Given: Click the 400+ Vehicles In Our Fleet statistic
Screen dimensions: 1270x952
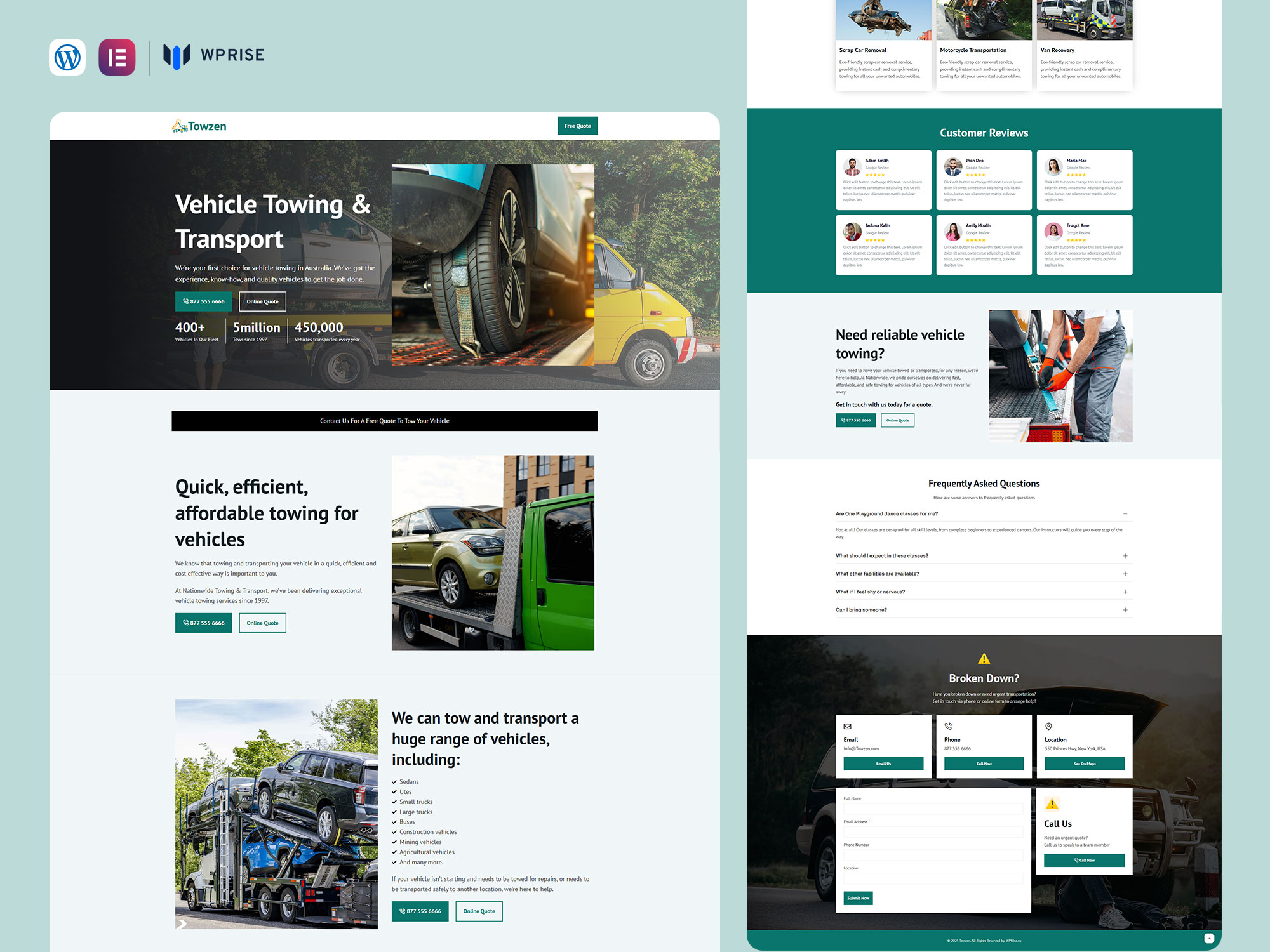Looking at the screenshot, I should tap(197, 331).
